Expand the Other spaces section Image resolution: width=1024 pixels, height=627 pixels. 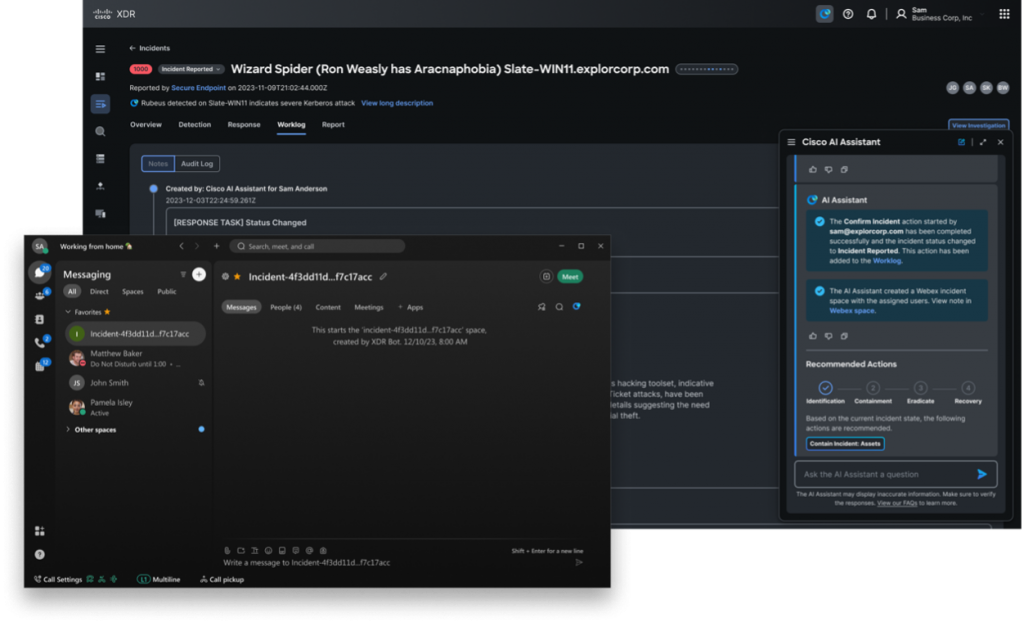point(68,430)
